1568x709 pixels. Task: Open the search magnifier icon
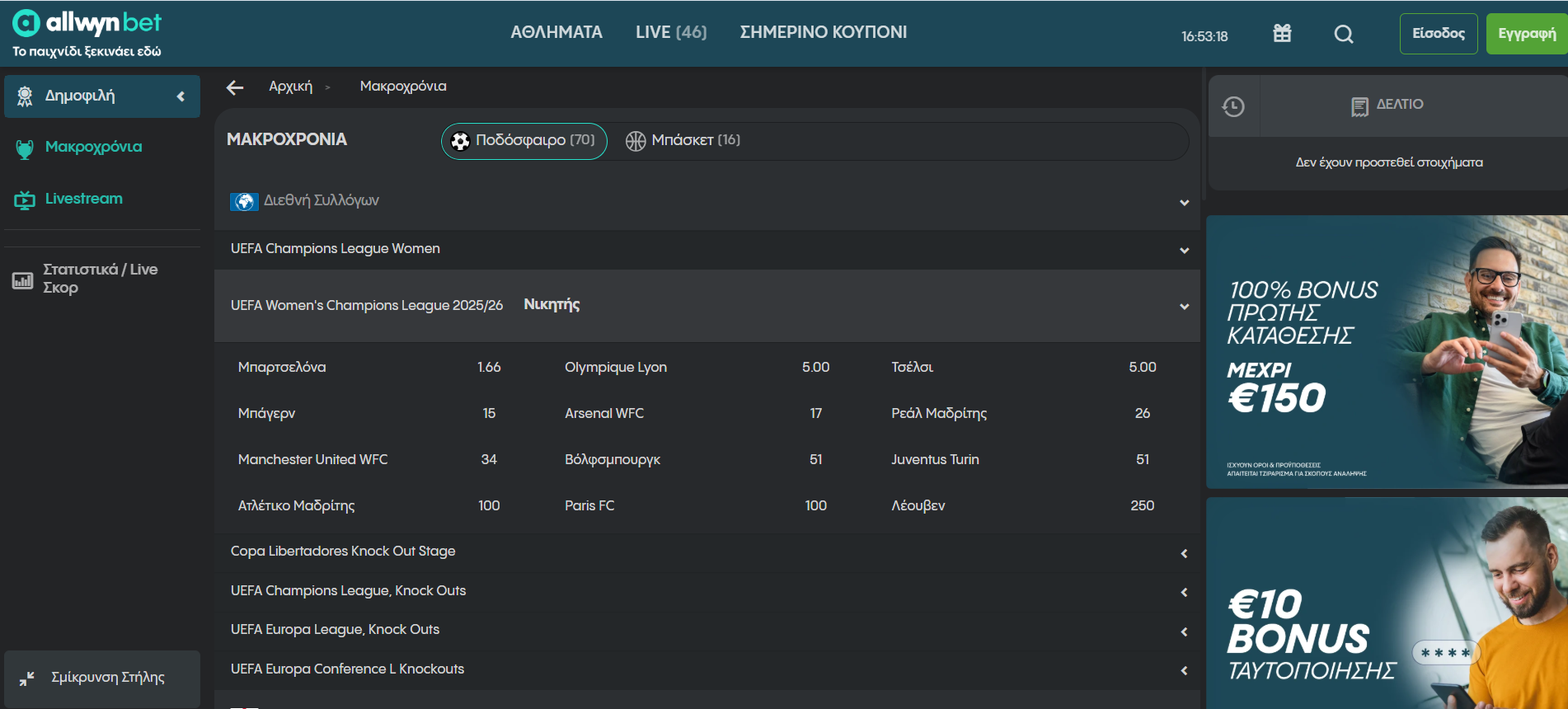point(1344,34)
